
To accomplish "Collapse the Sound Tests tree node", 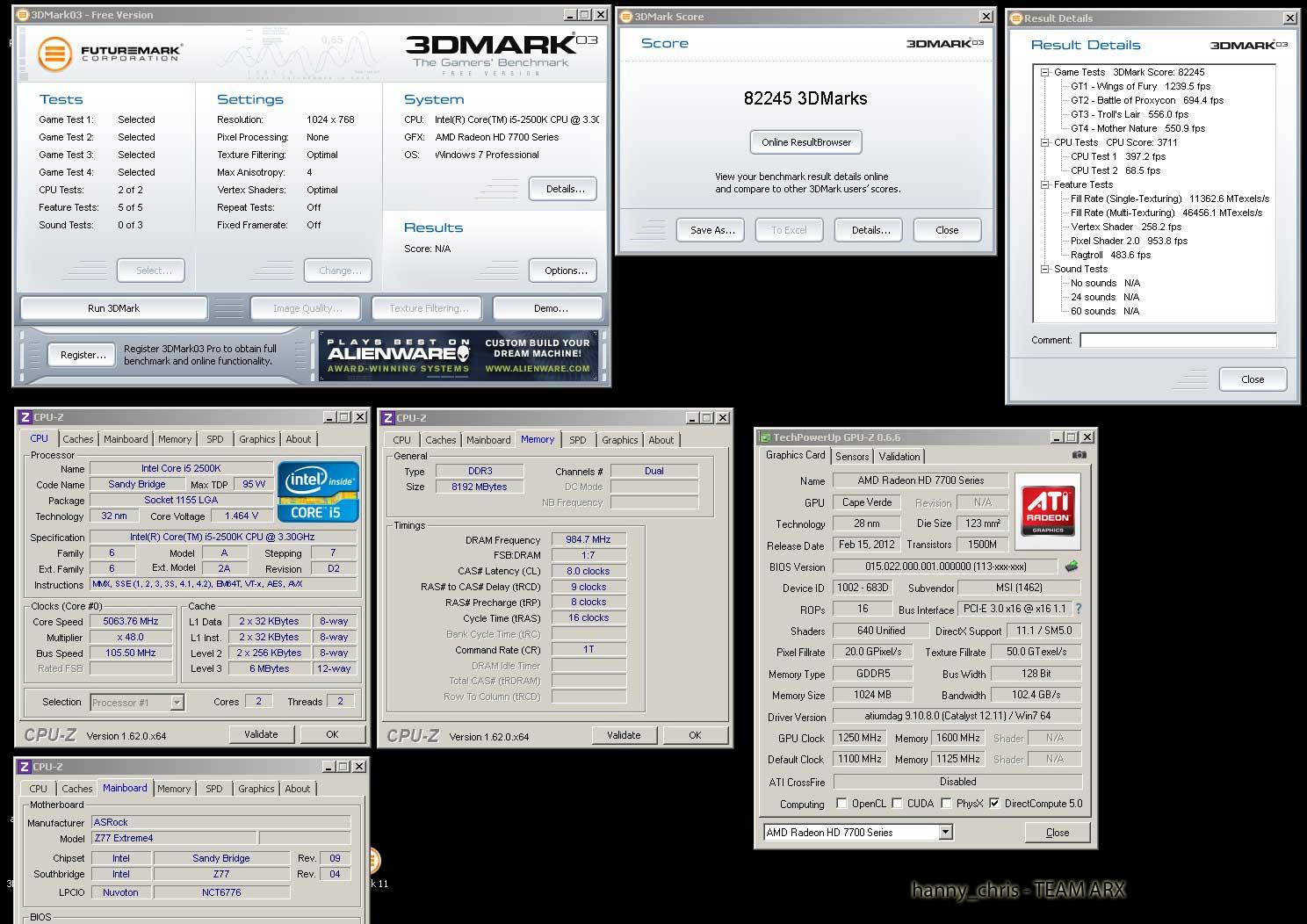I will [x=1044, y=269].
